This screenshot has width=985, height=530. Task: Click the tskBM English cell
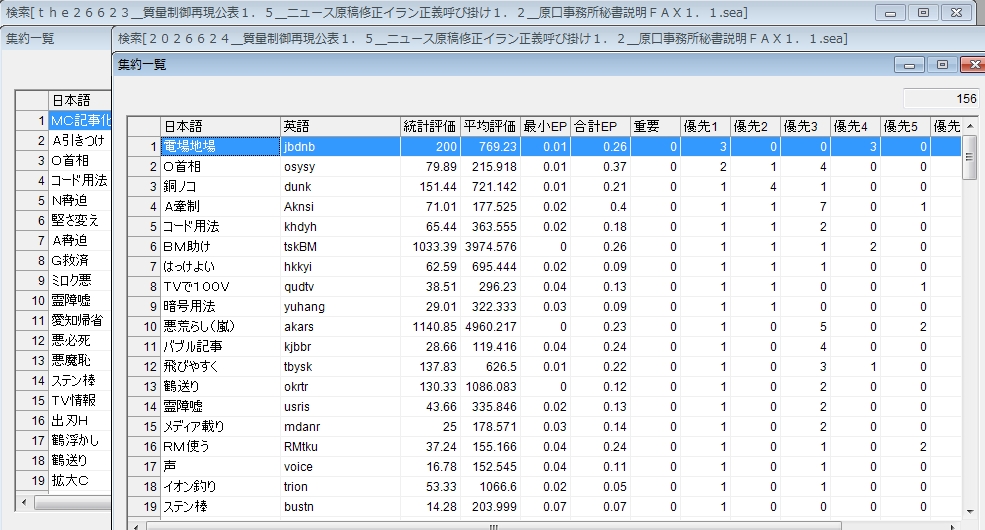(x=340, y=247)
